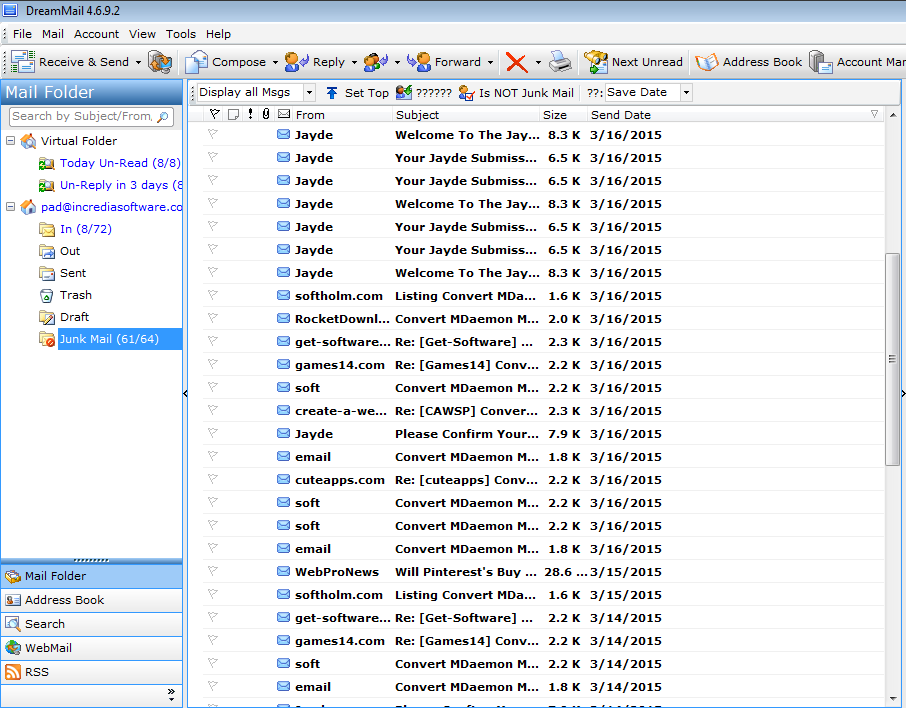The height and width of the screenshot is (709, 906).
Task: Open the Receive & Send dropdown arrow
Action: (138, 62)
